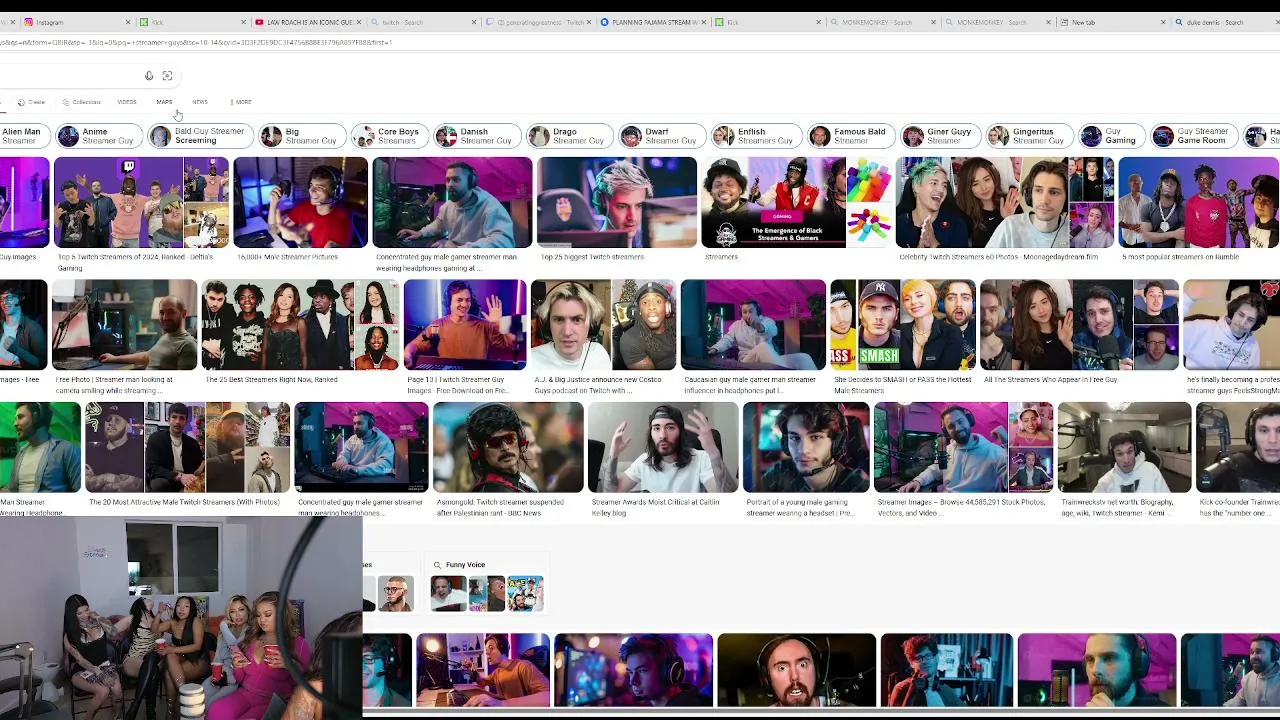Viewport: 1280px width, 720px height.
Task: Open the Funny Voice related search
Action: [x=487, y=584]
